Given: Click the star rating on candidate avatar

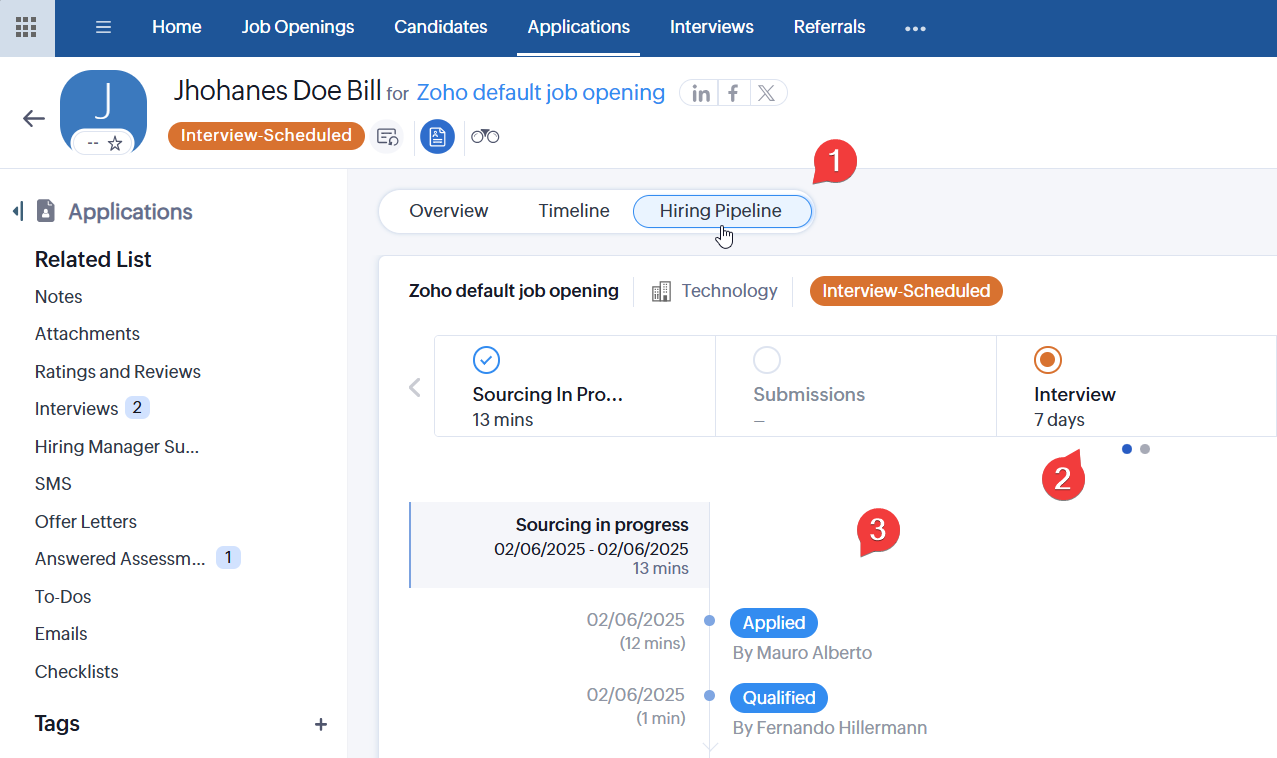Looking at the screenshot, I should click(x=115, y=143).
